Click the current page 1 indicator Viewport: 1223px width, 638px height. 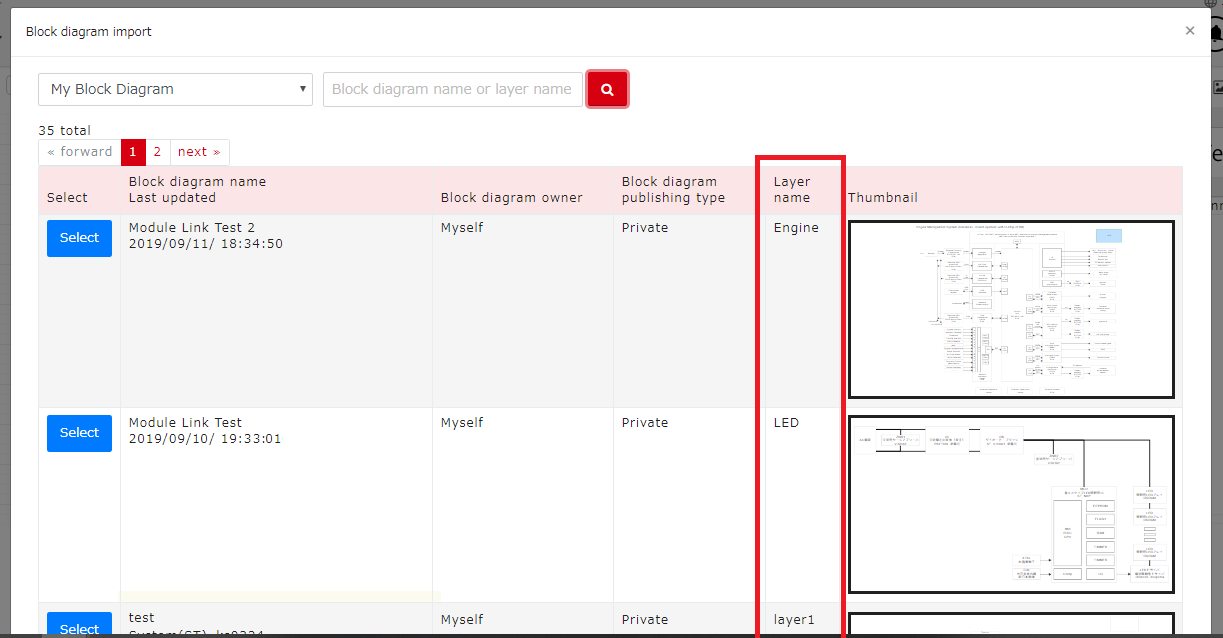pyautogui.click(x=133, y=152)
